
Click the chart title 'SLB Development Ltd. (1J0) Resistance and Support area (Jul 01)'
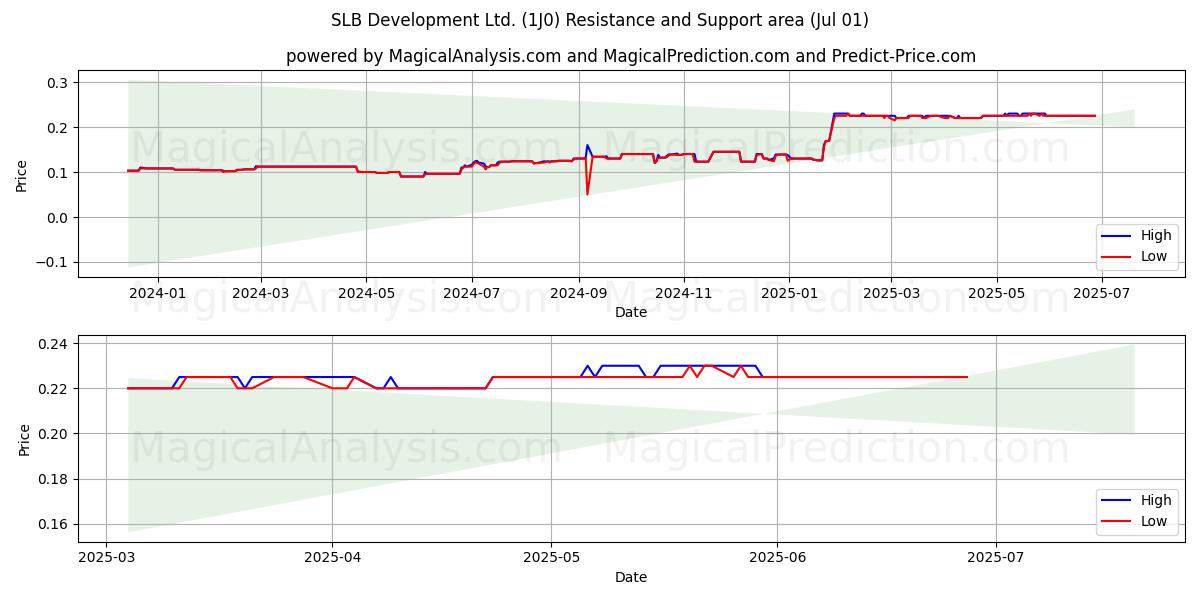[600, 20]
